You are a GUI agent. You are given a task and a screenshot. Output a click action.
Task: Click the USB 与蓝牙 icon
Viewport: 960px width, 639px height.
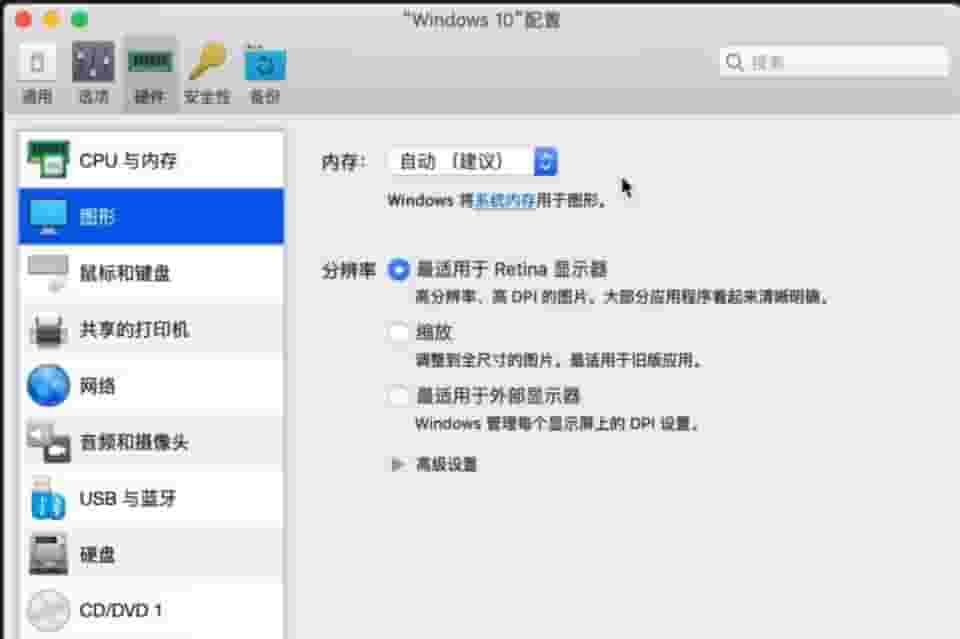click(48, 498)
